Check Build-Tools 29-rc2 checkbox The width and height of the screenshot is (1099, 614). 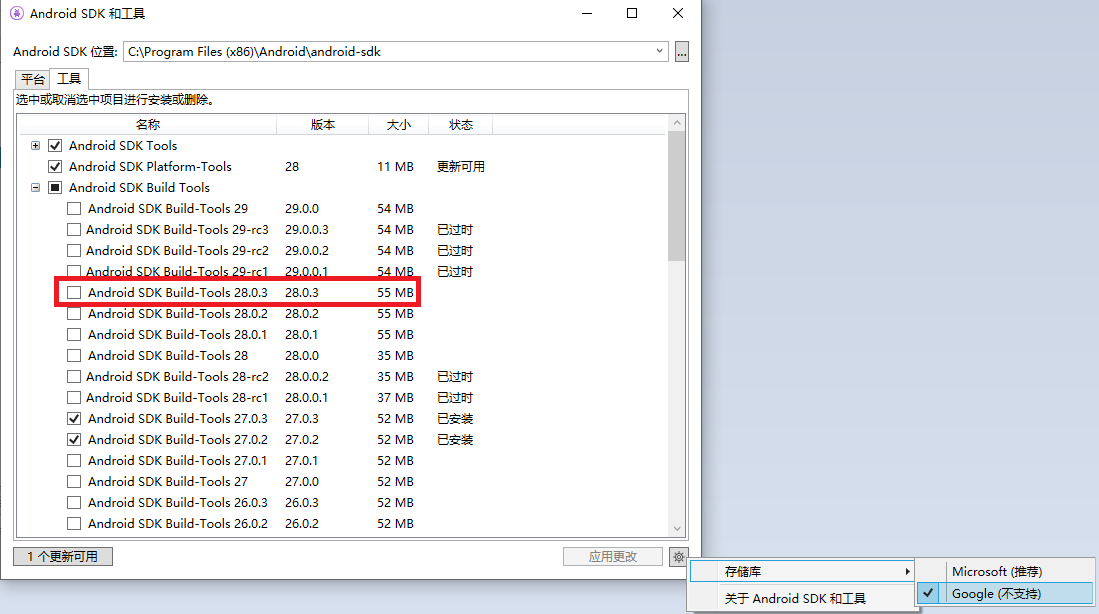click(x=74, y=251)
